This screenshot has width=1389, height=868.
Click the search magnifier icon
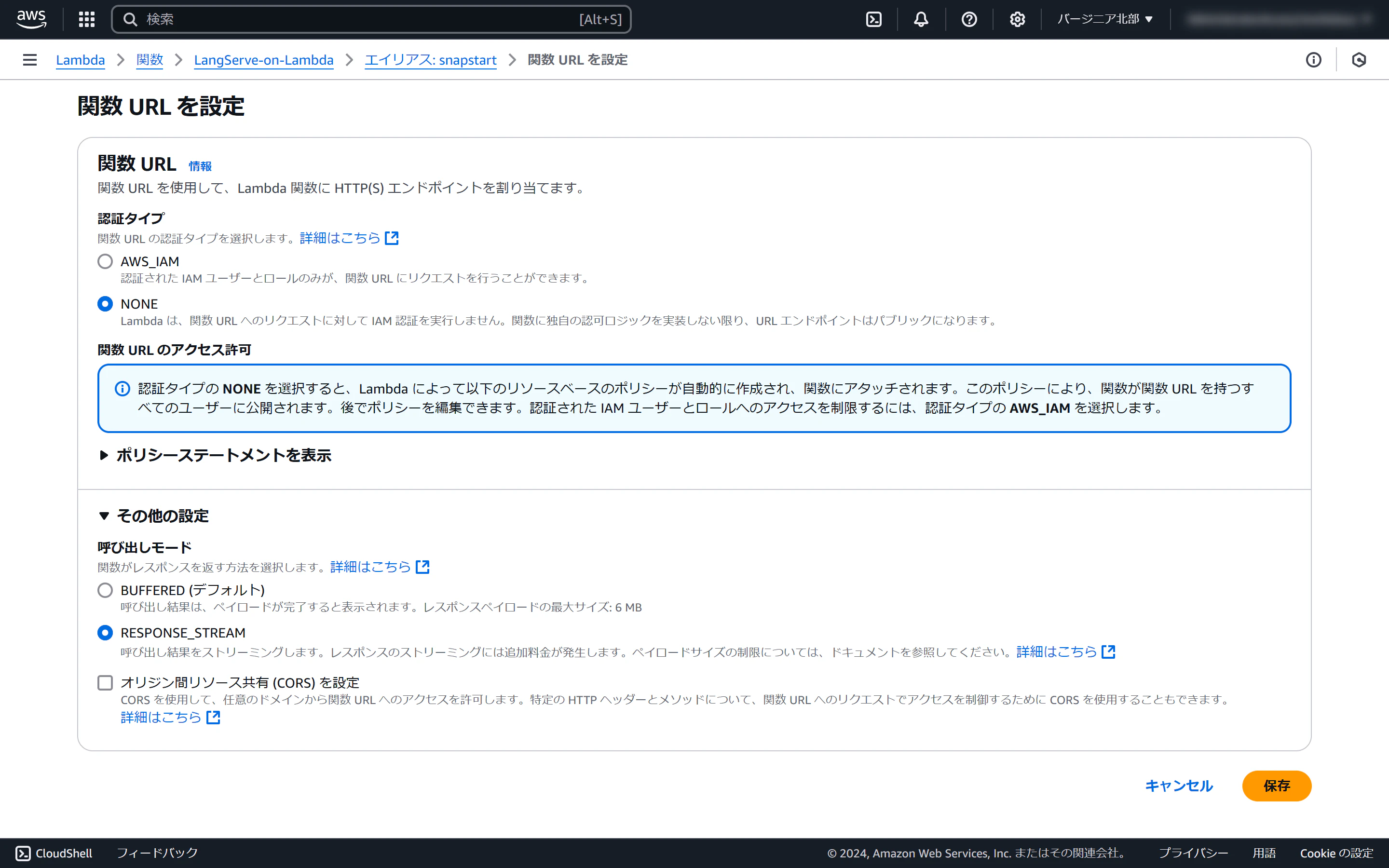(x=130, y=19)
